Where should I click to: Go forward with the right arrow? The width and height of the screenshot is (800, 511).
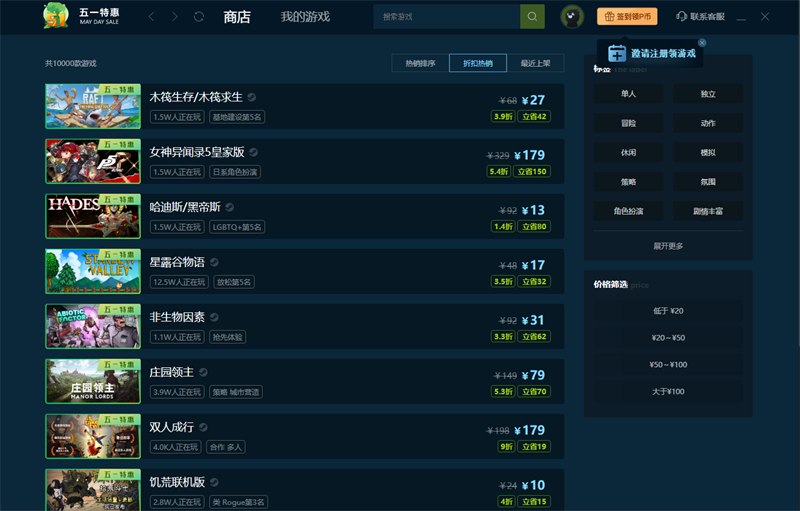pyautogui.click(x=175, y=17)
